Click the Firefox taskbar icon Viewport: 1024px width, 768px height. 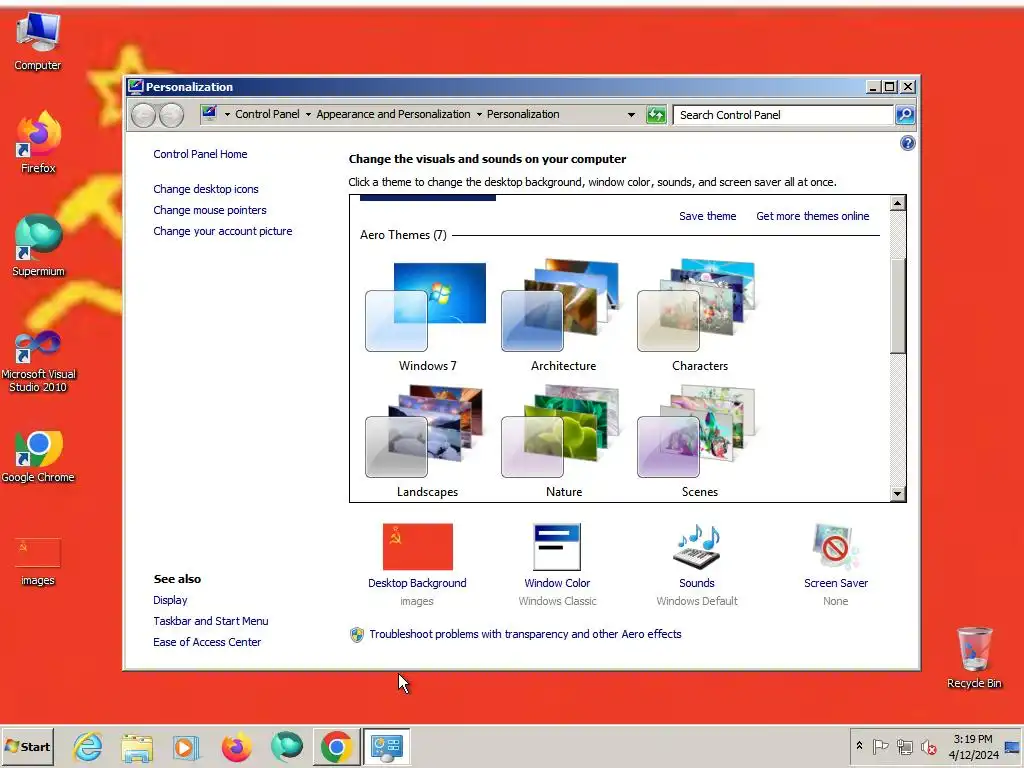pos(236,747)
